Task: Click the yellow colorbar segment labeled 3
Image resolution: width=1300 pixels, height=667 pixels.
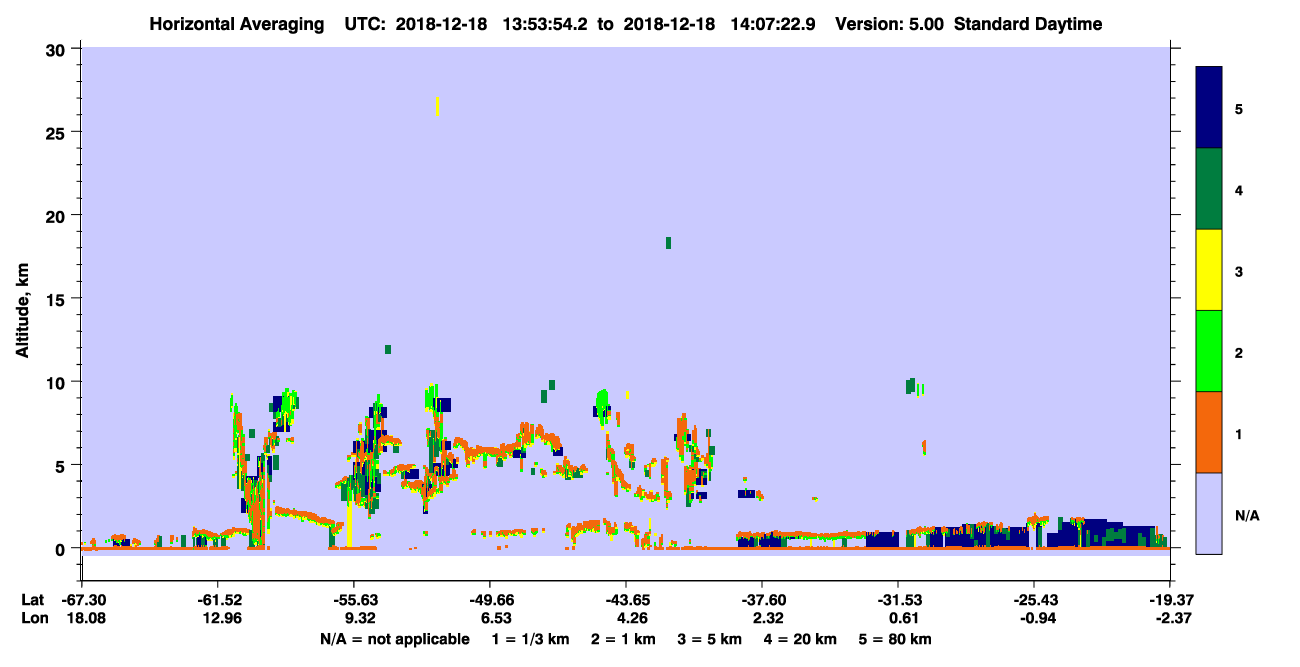Action: point(1209,270)
